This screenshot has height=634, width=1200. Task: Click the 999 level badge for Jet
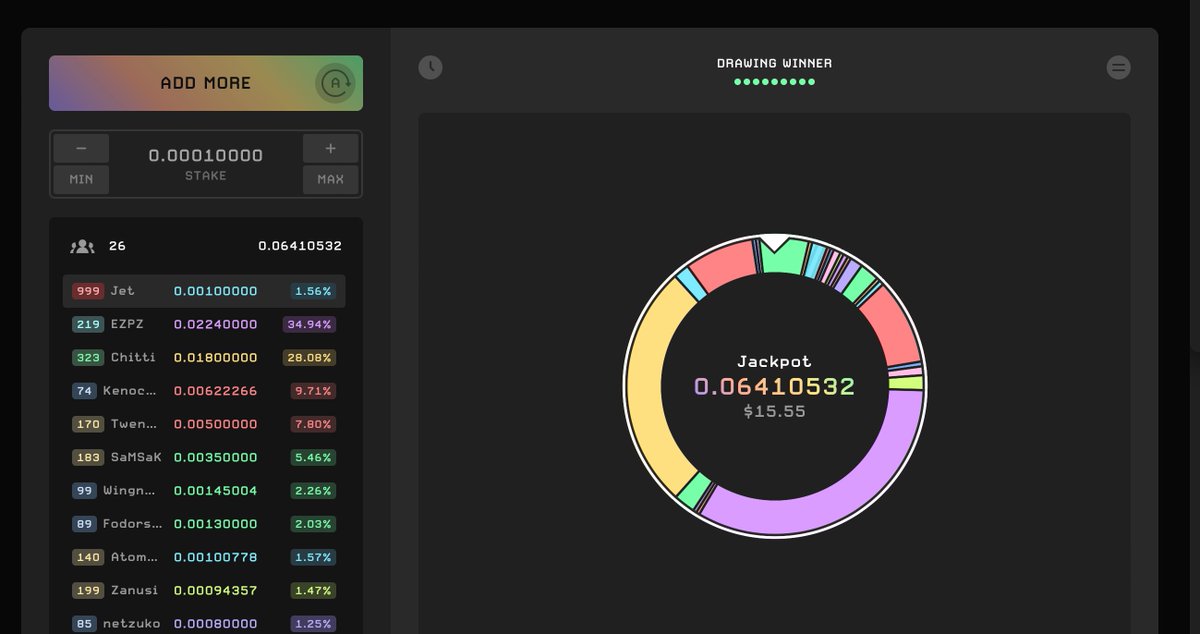tap(88, 291)
